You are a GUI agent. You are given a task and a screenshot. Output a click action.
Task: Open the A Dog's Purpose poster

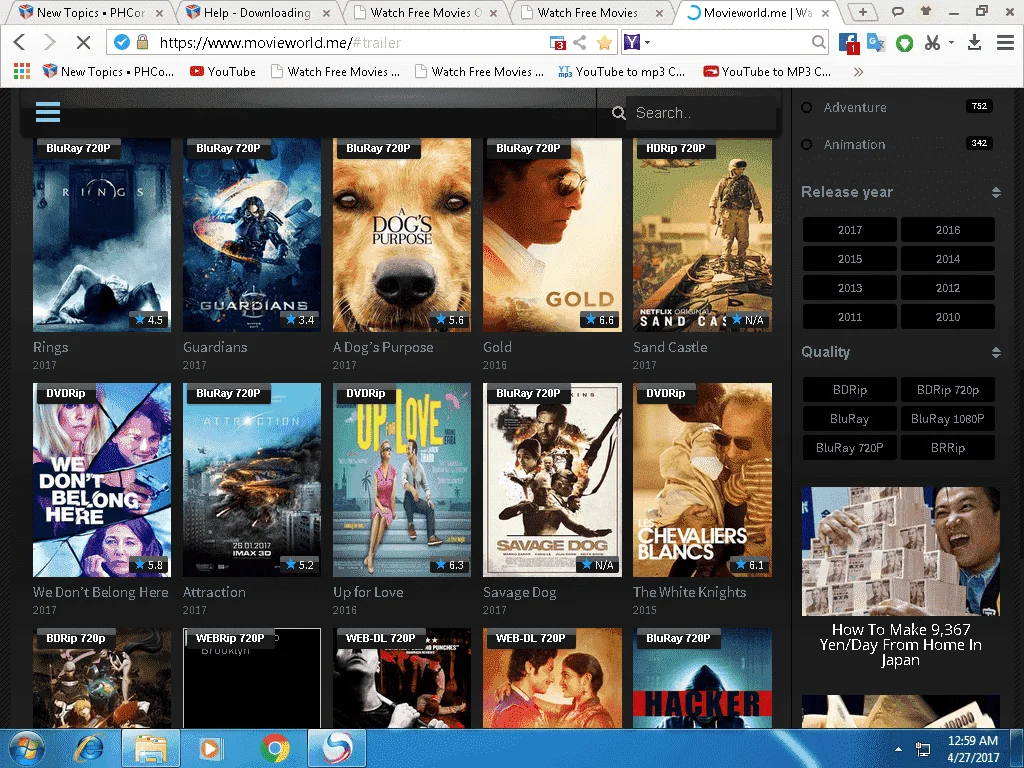[402, 235]
